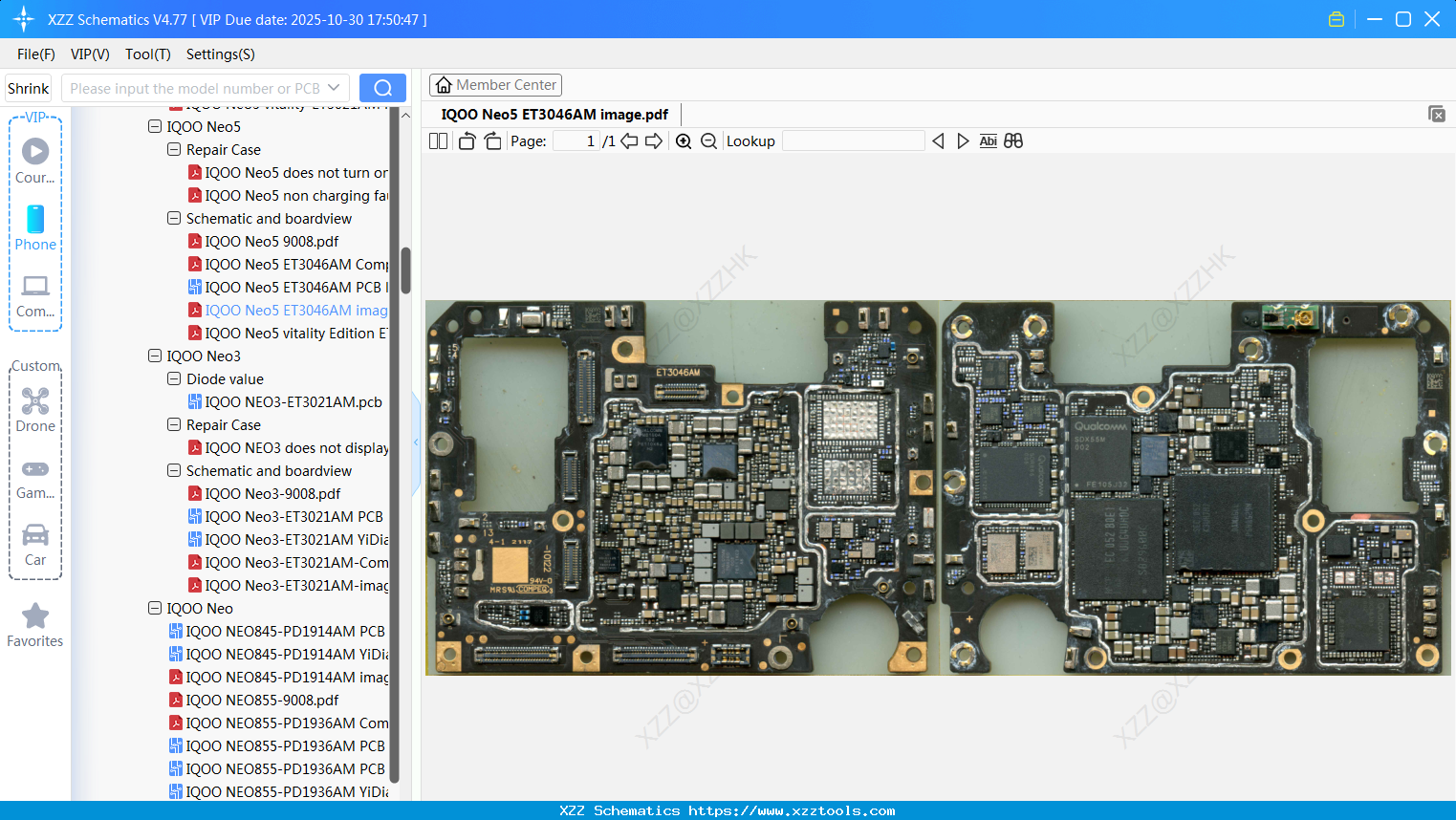Open Favorites star in sidebar
1456x820 pixels.
pos(35,625)
